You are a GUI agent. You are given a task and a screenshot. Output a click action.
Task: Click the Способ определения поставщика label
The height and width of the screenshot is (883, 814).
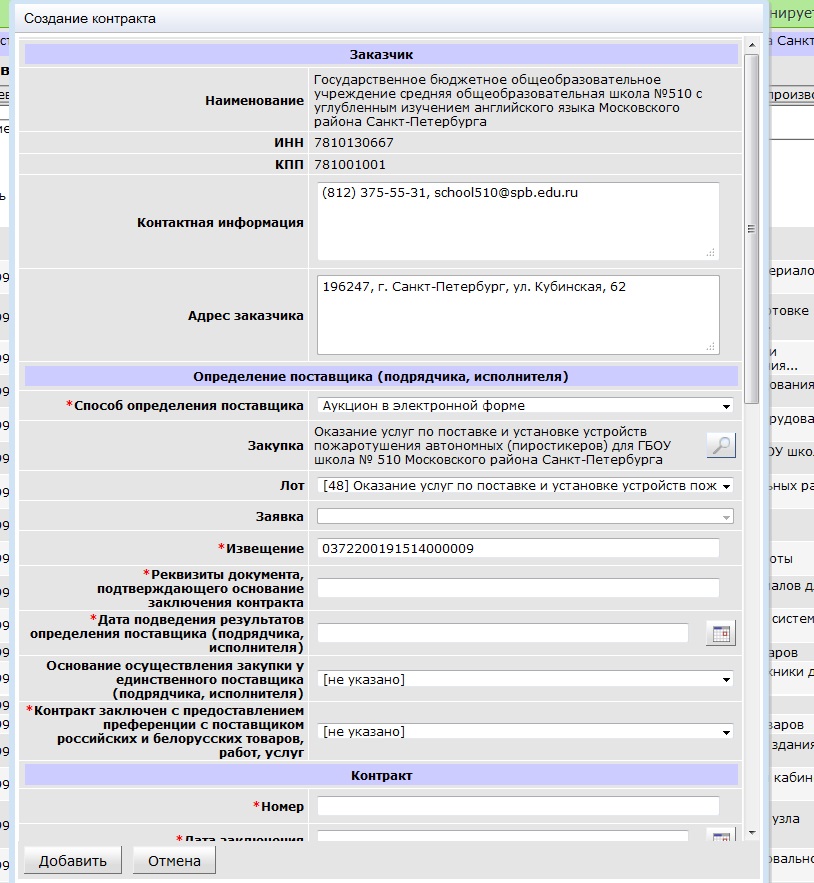click(x=185, y=405)
